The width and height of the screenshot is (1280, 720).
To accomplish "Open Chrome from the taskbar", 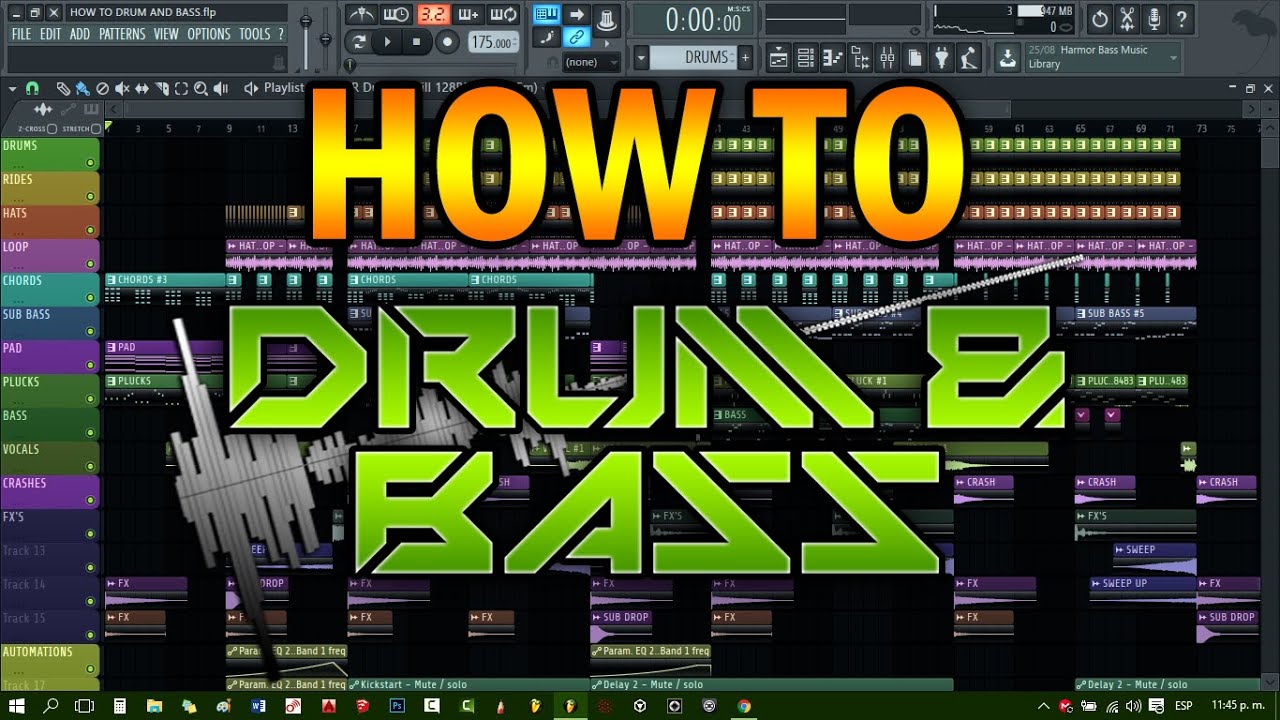I will point(744,706).
